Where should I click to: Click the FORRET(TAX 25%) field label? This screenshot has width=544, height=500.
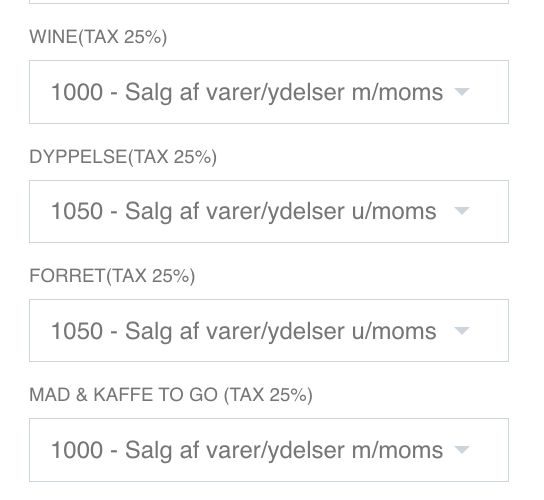pyautogui.click(x=112, y=276)
